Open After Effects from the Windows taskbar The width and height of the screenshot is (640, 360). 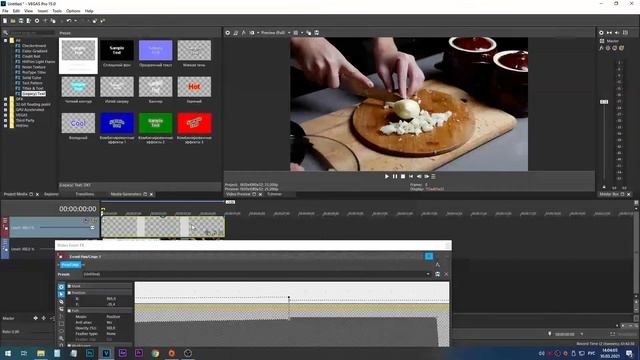(122, 353)
